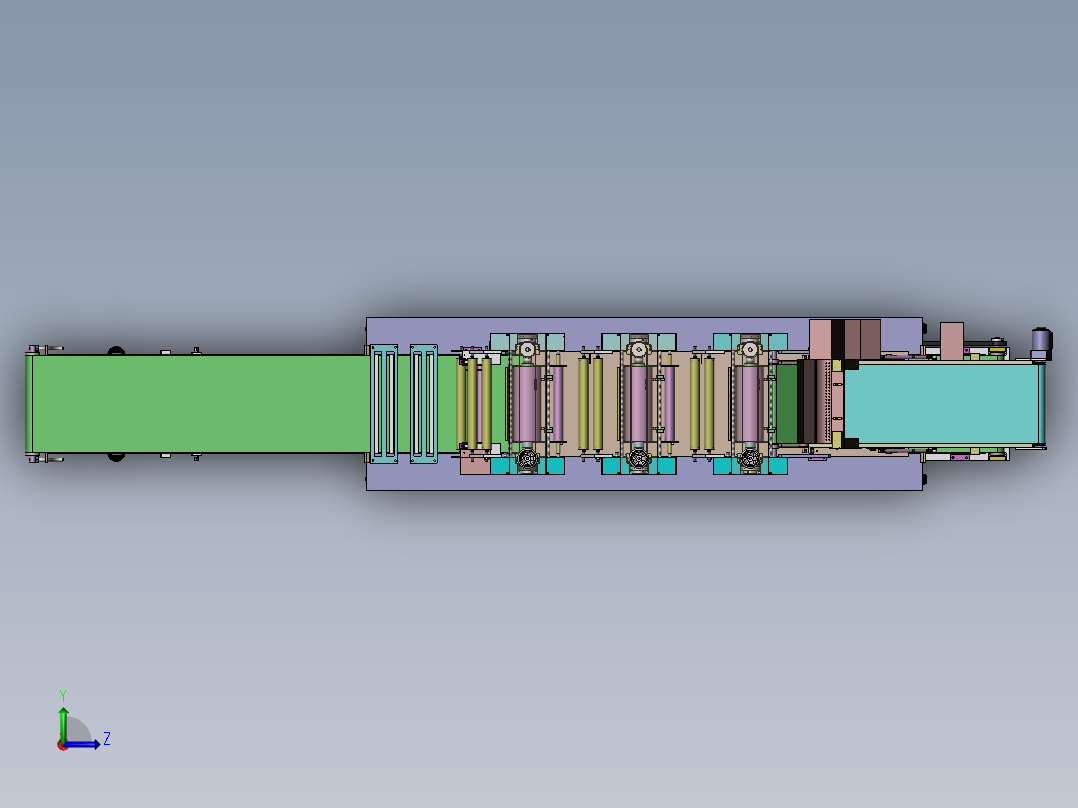Click the blue Z axis arrow of the triad
The width and height of the screenshot is (1078, 808).
click(x=82, y=744)
